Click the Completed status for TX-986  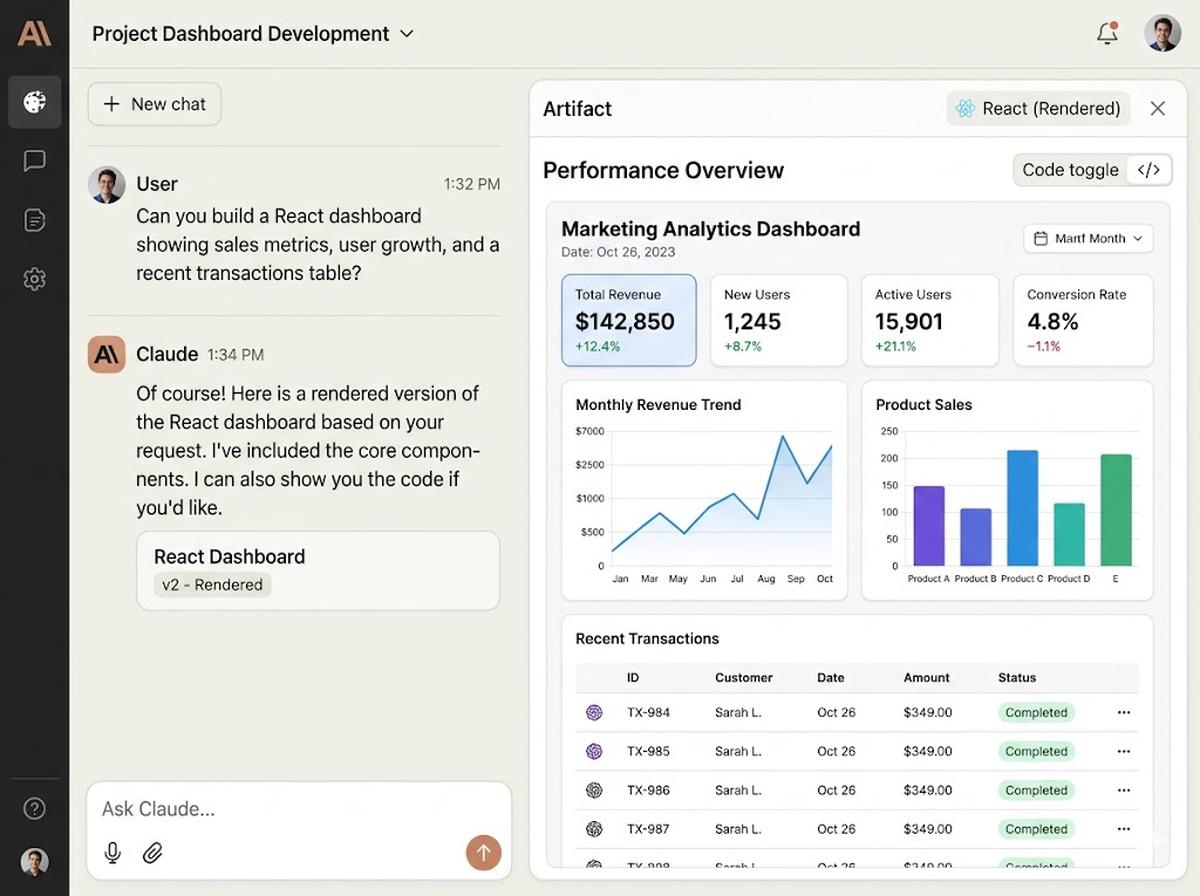(x=1036, y=790)
